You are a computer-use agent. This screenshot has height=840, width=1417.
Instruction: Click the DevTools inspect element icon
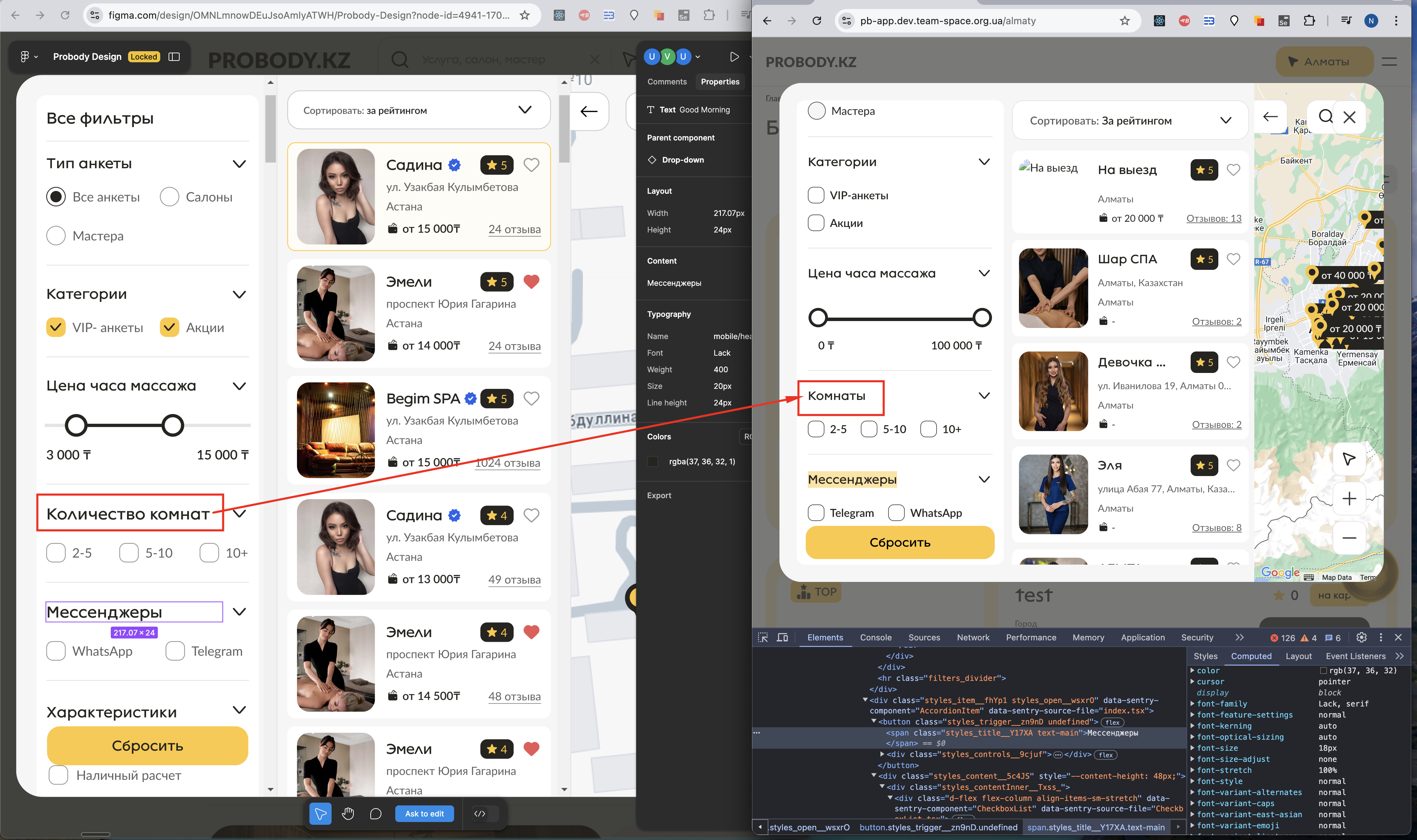coord(762,637)
